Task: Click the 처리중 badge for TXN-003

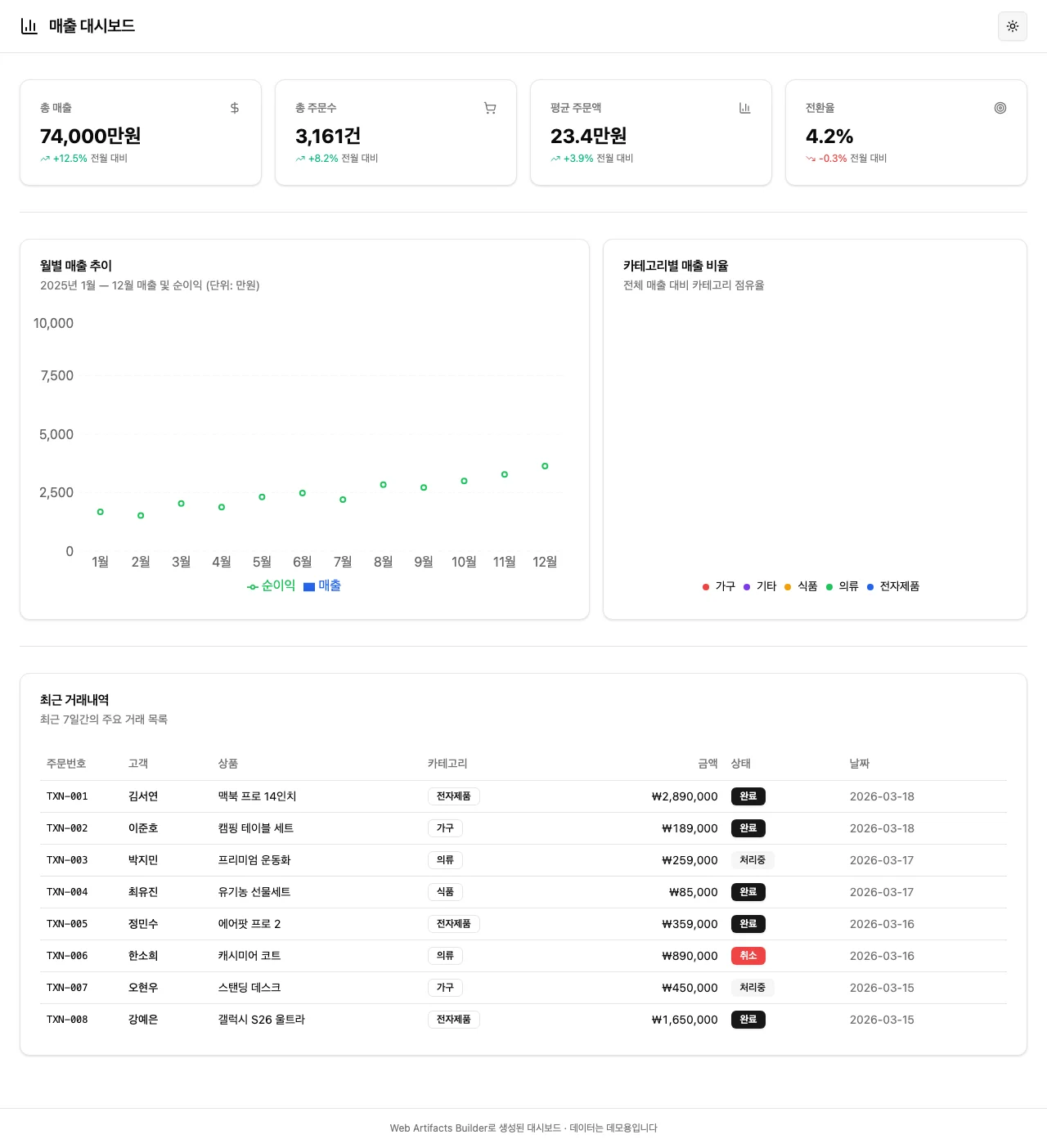Action: point(752,860)
